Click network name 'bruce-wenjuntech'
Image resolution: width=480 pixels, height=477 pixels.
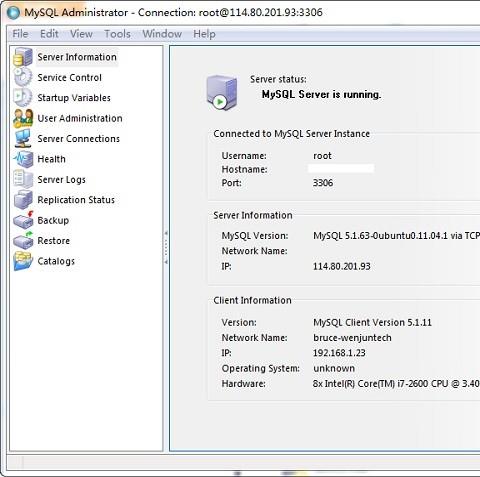[352, 338]
